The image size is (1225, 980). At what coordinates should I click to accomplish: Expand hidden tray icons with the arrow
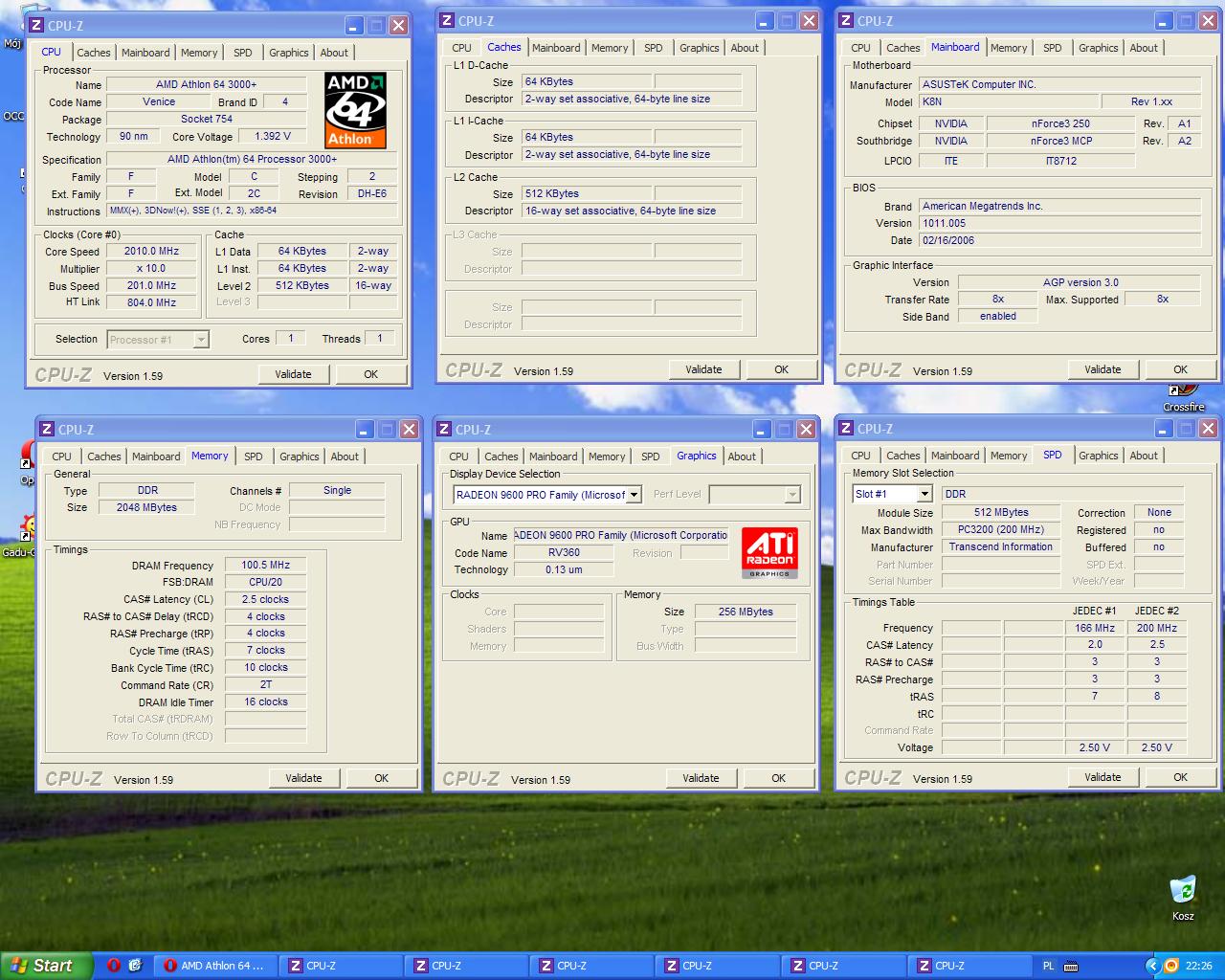tap(1152, 966)
